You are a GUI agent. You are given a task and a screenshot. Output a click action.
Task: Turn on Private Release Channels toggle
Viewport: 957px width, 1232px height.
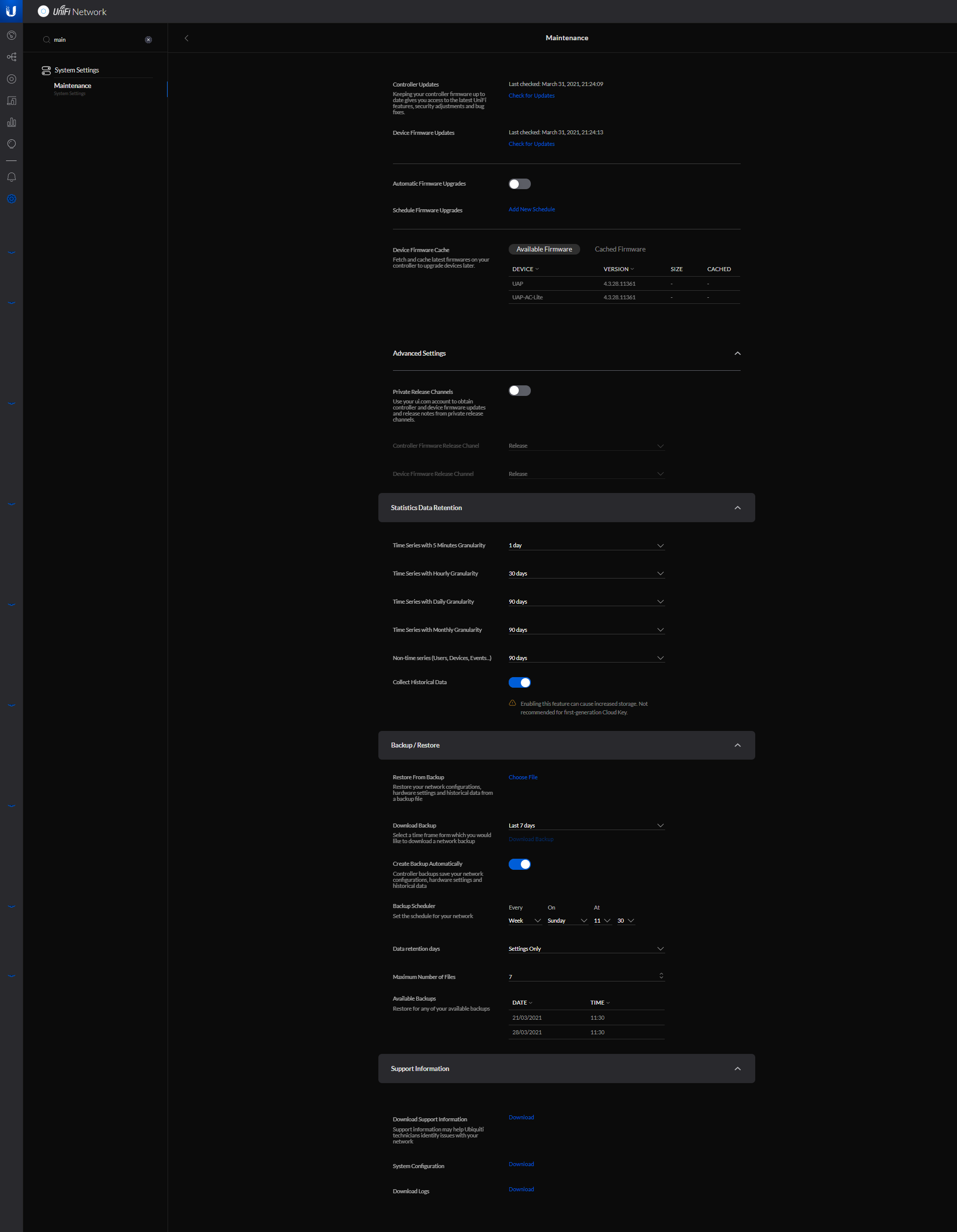pos(519,391)
